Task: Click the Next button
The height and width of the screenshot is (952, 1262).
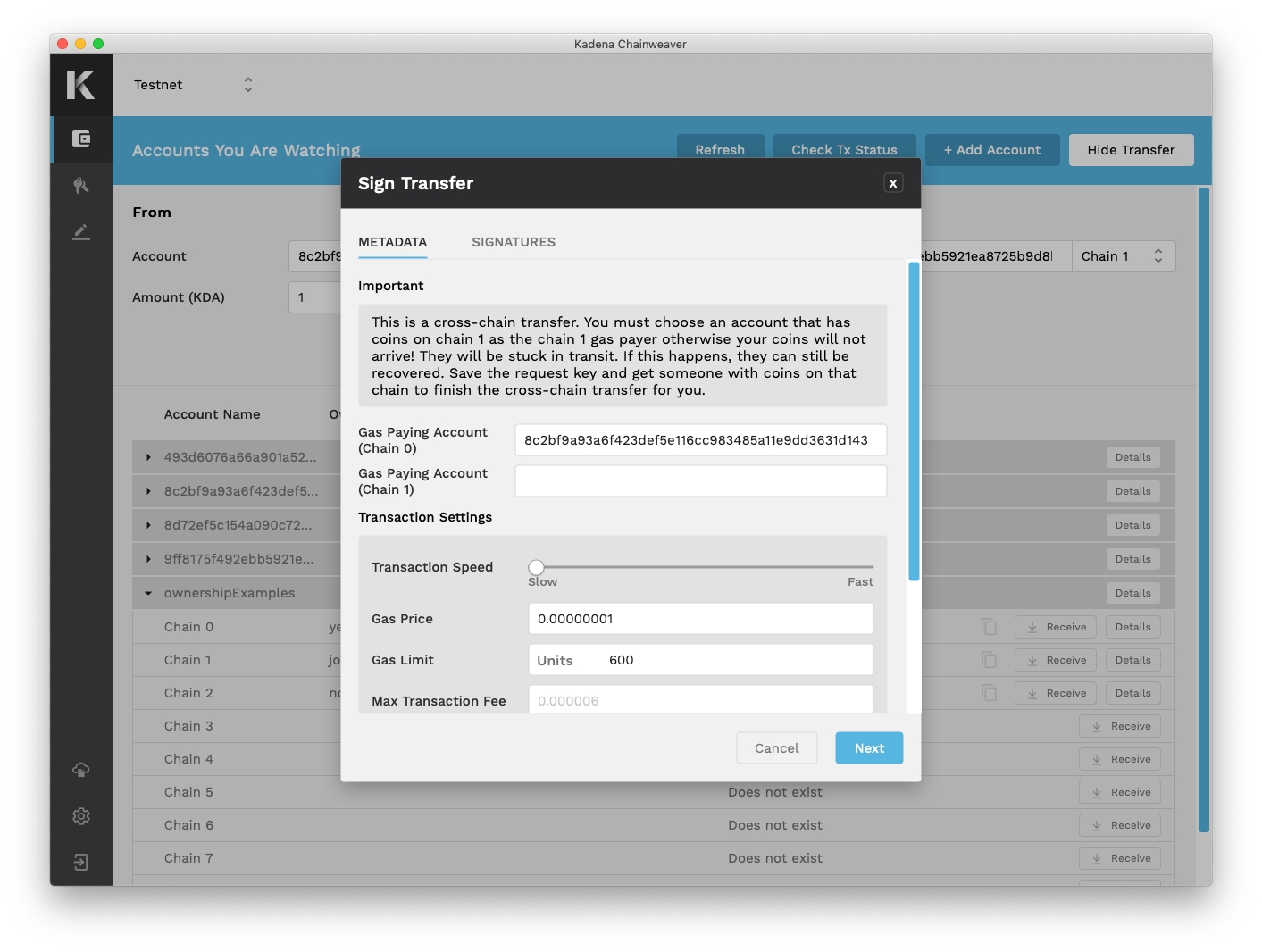Action: coord(868,748)
